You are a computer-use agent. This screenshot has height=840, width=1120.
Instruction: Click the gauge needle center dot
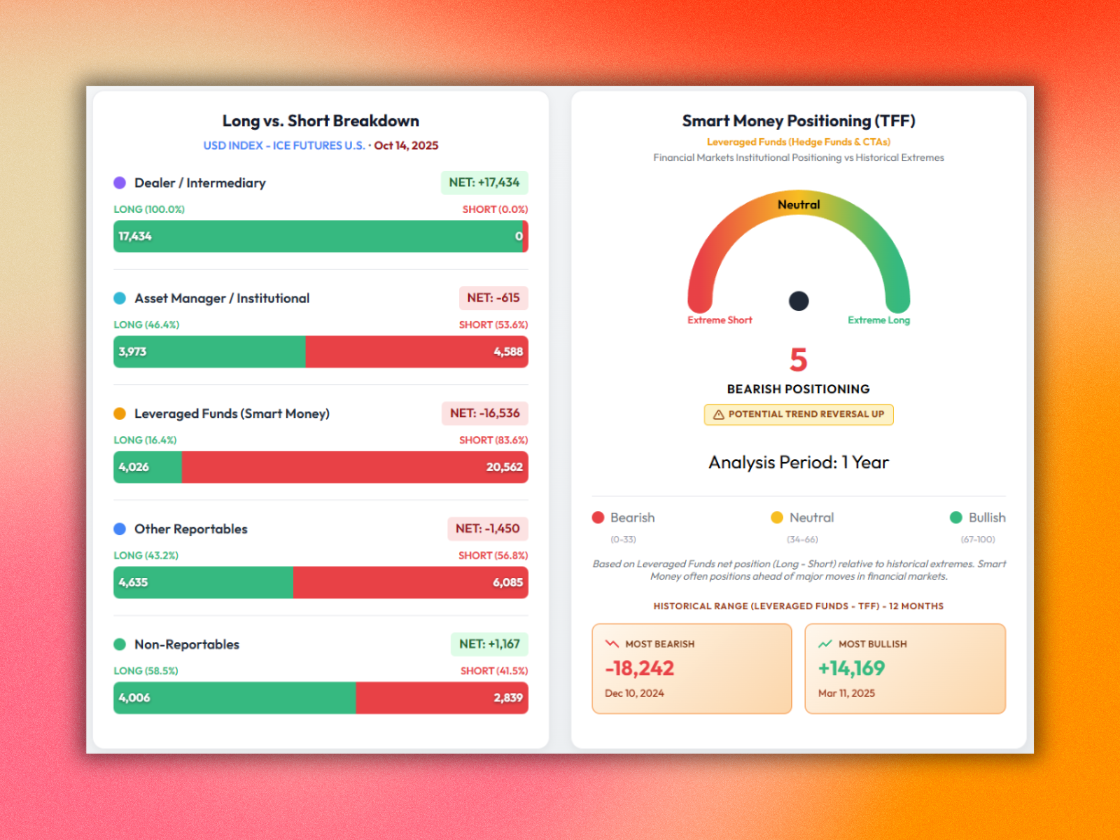pyautogui.click(x=799, y=301)
